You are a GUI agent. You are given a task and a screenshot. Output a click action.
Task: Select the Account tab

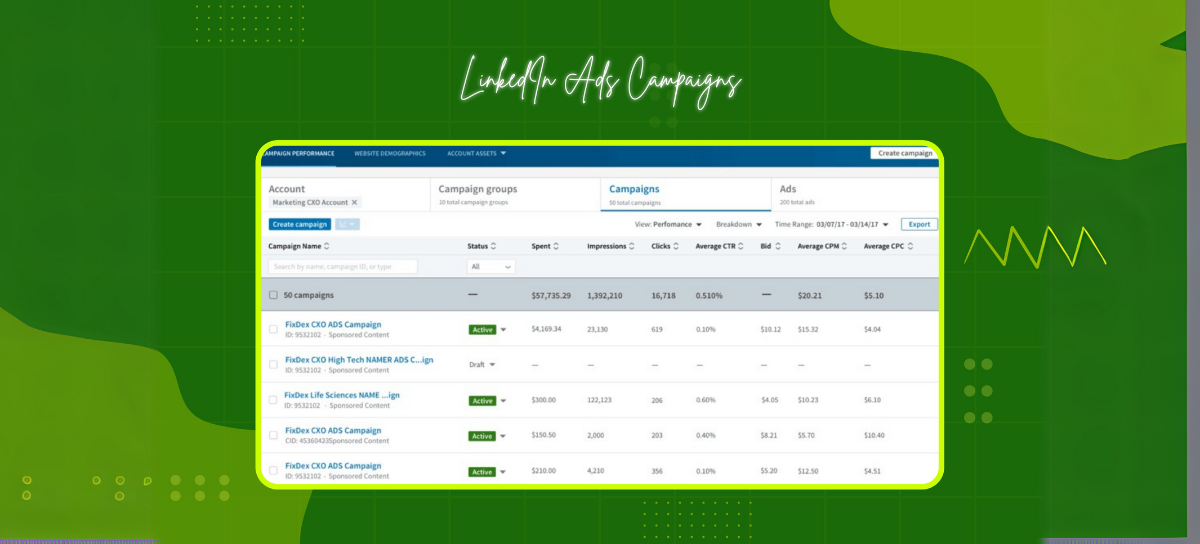[346, 194]
